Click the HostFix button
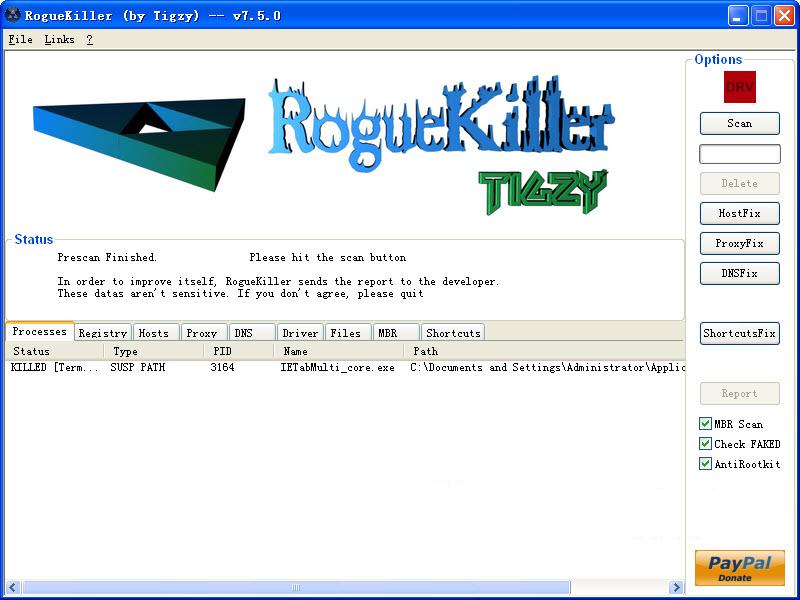Screen dimensions: 800x600 tap(739, 213)
